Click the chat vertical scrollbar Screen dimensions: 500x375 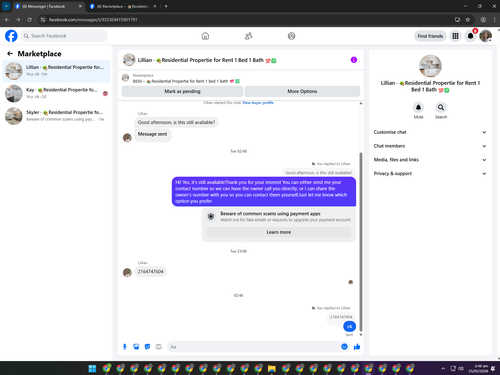(361, 242)
